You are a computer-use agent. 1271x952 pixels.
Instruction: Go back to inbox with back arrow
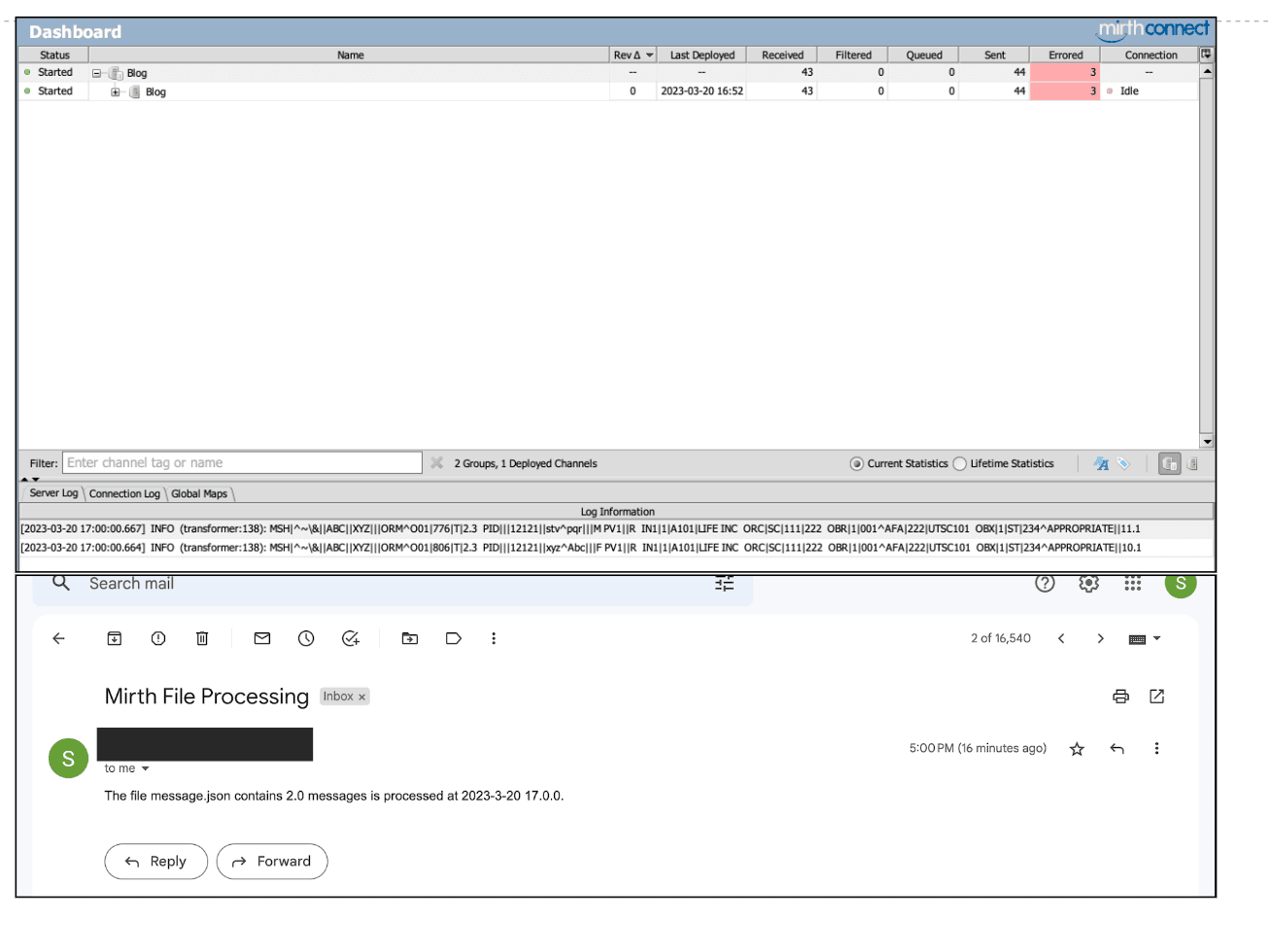59,638
